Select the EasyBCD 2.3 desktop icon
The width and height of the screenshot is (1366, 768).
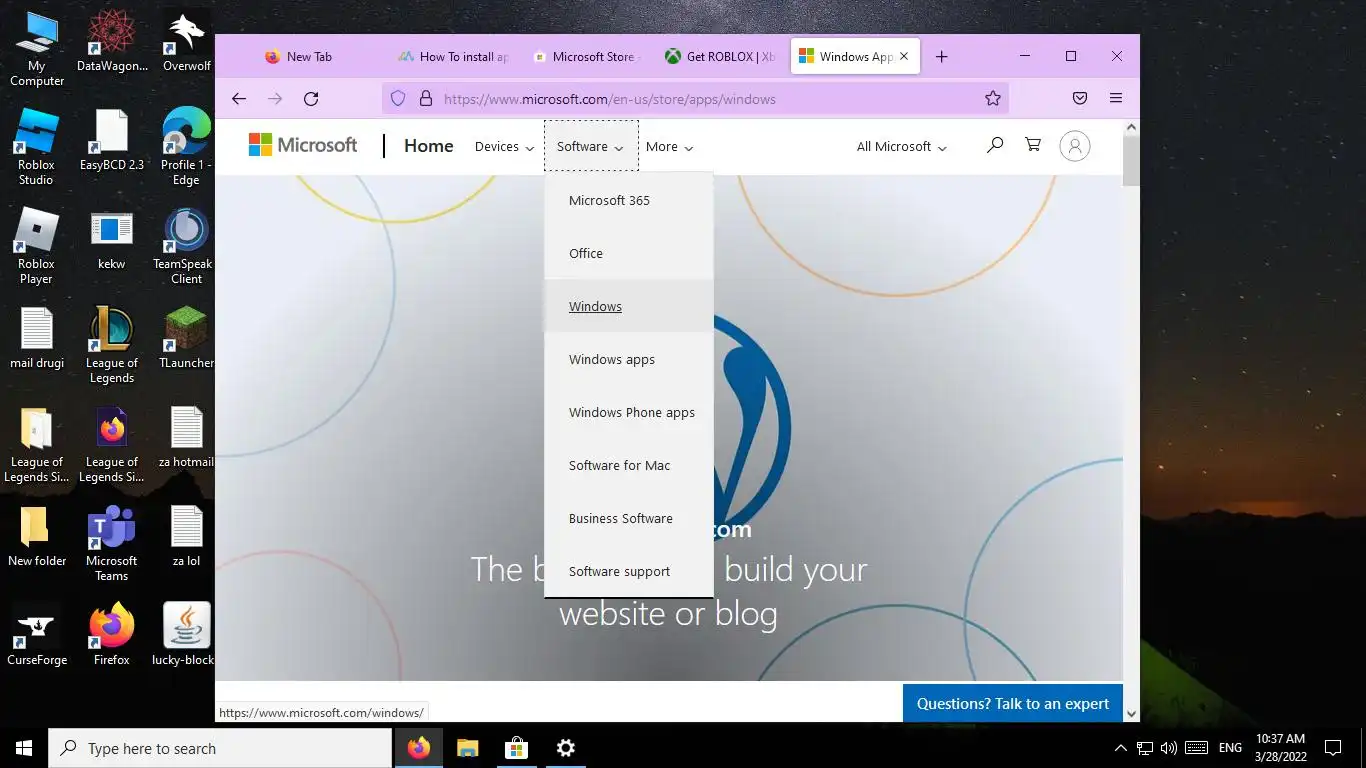tap(111, 140)
